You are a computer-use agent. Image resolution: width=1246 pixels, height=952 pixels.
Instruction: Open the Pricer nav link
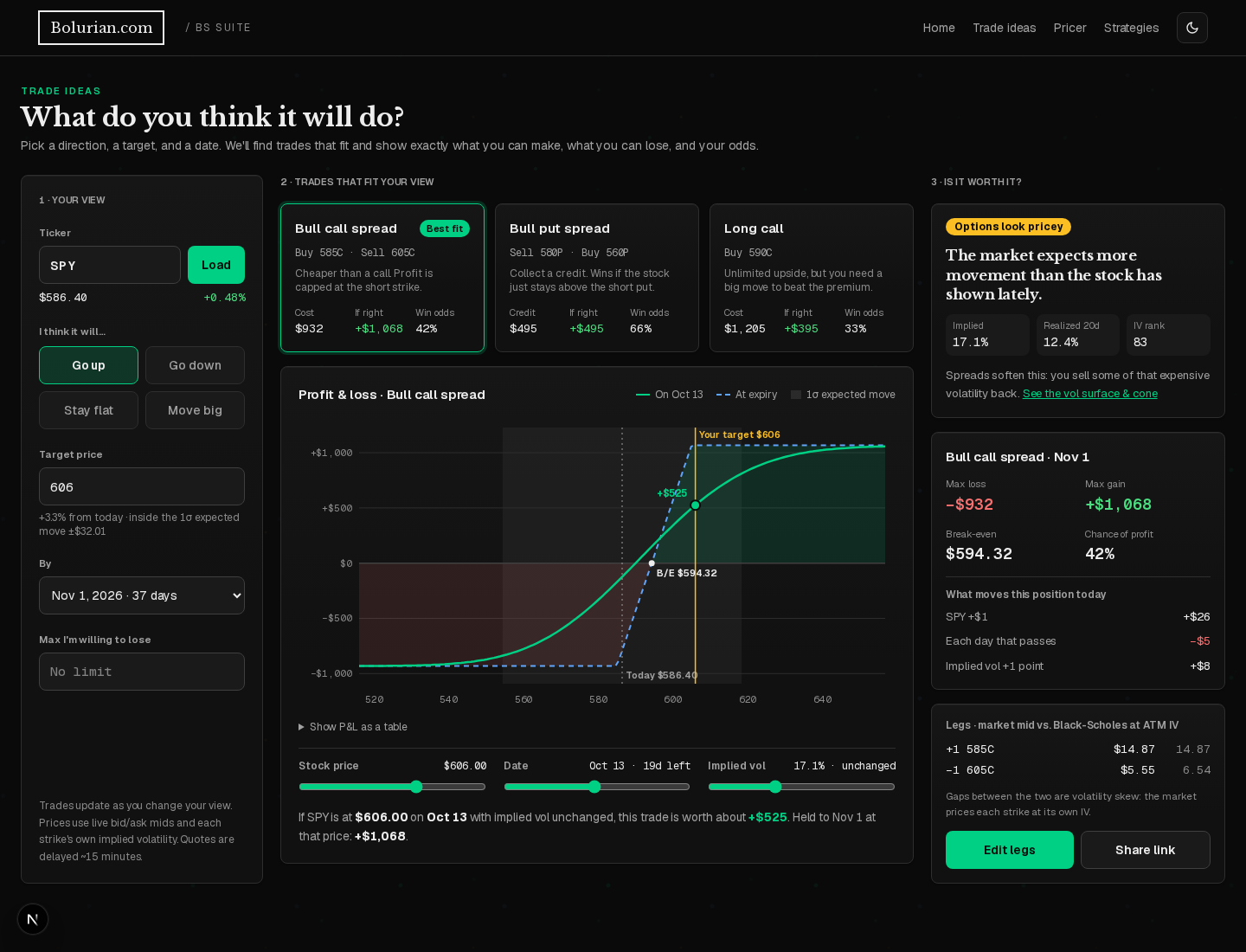(x=1069, y=28)
